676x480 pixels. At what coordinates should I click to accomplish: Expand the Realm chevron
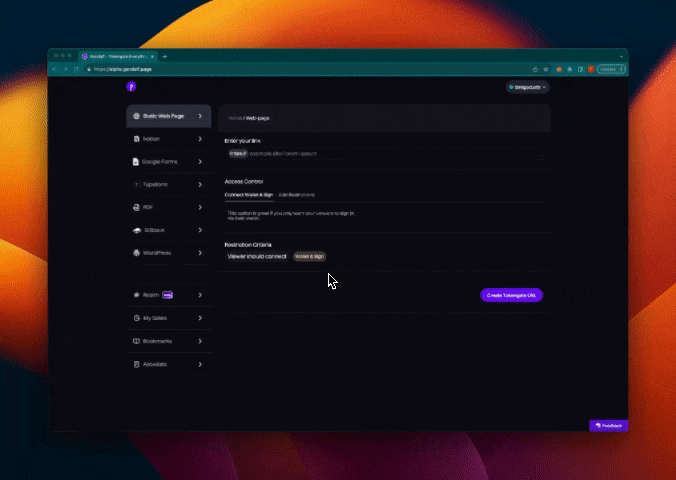200,295
